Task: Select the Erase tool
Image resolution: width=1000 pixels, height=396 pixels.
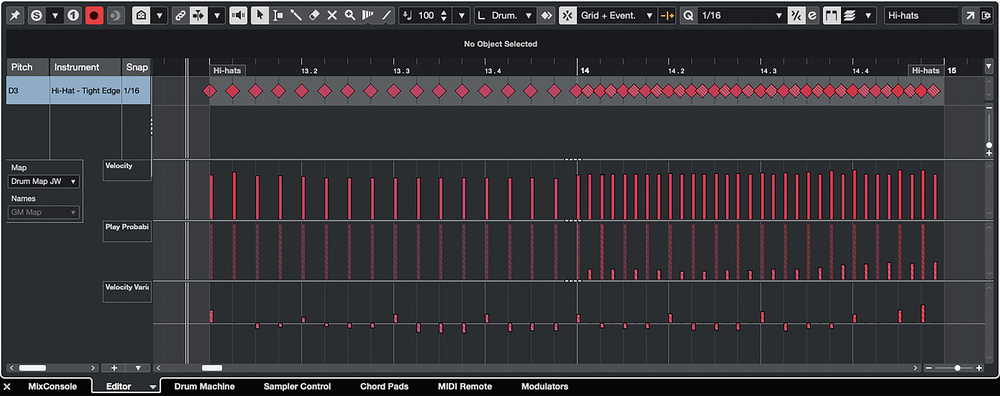Action: point(314,15)
